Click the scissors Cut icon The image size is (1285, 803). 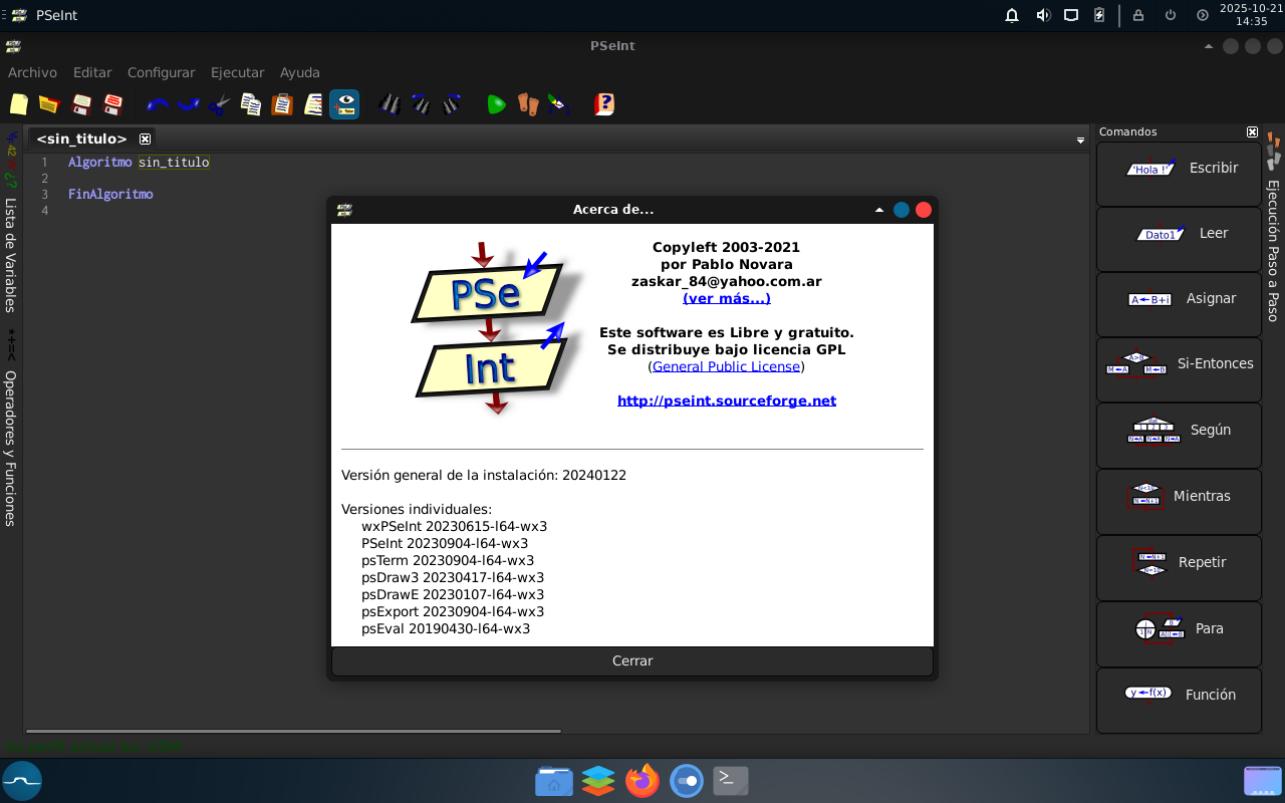220,104
